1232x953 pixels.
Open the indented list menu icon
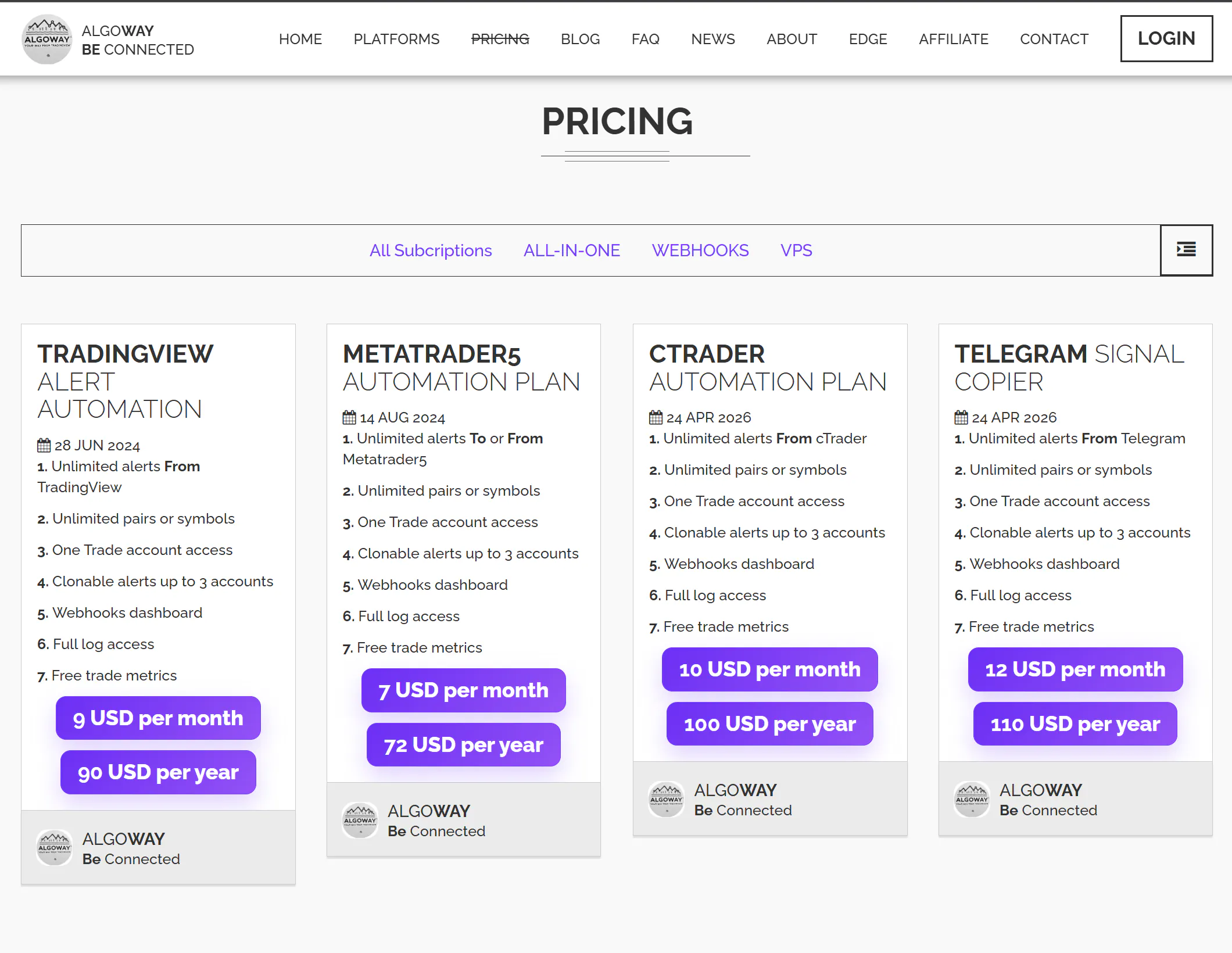[x=1186, y=250]
